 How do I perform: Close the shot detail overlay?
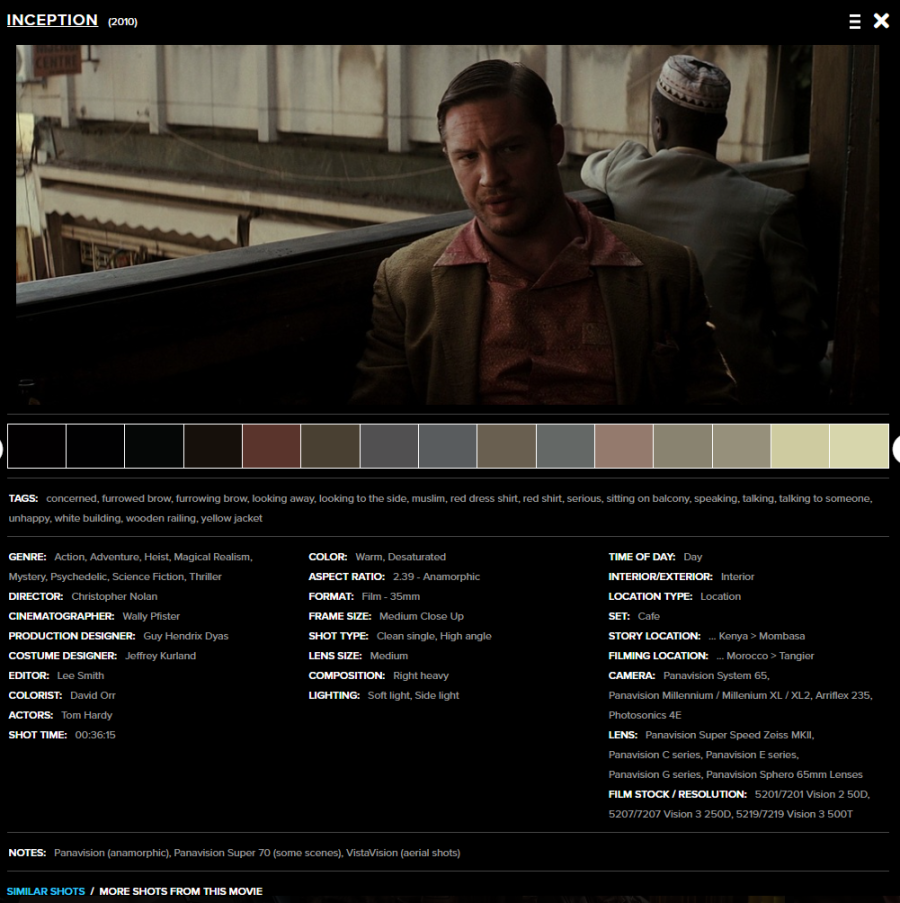881,21
